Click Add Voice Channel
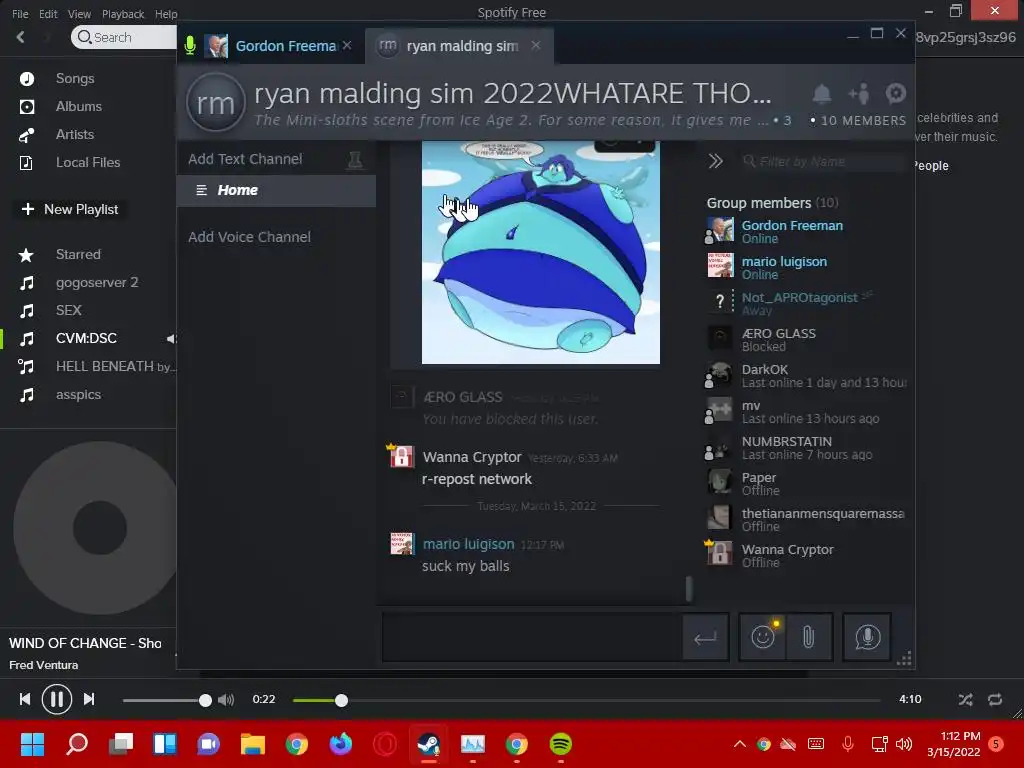 (x=249, y=237)
